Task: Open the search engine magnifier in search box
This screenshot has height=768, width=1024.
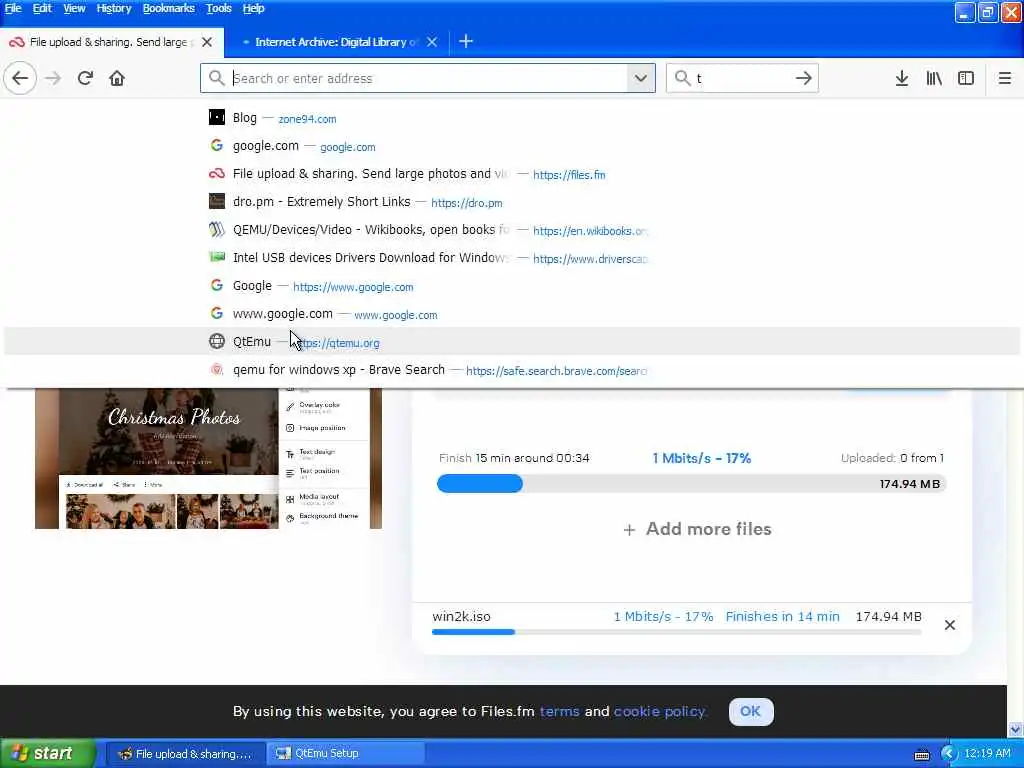Action: [682, 78]
